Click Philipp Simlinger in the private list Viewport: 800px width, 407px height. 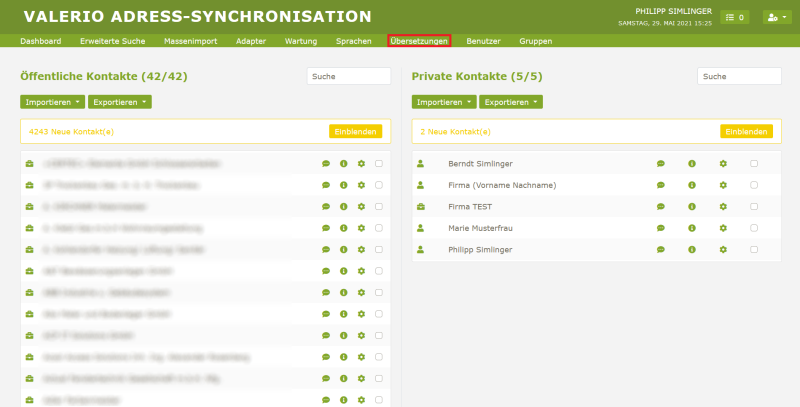(x=480, y=249)
